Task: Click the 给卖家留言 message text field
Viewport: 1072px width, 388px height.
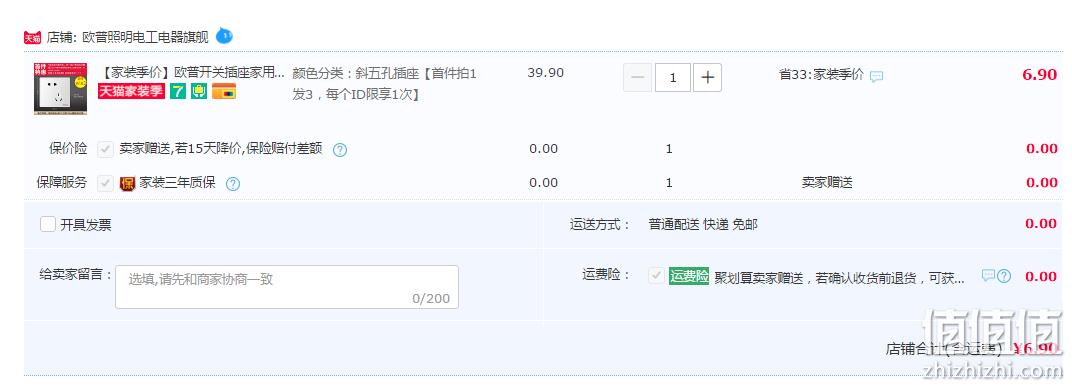Action: (286, 287)
